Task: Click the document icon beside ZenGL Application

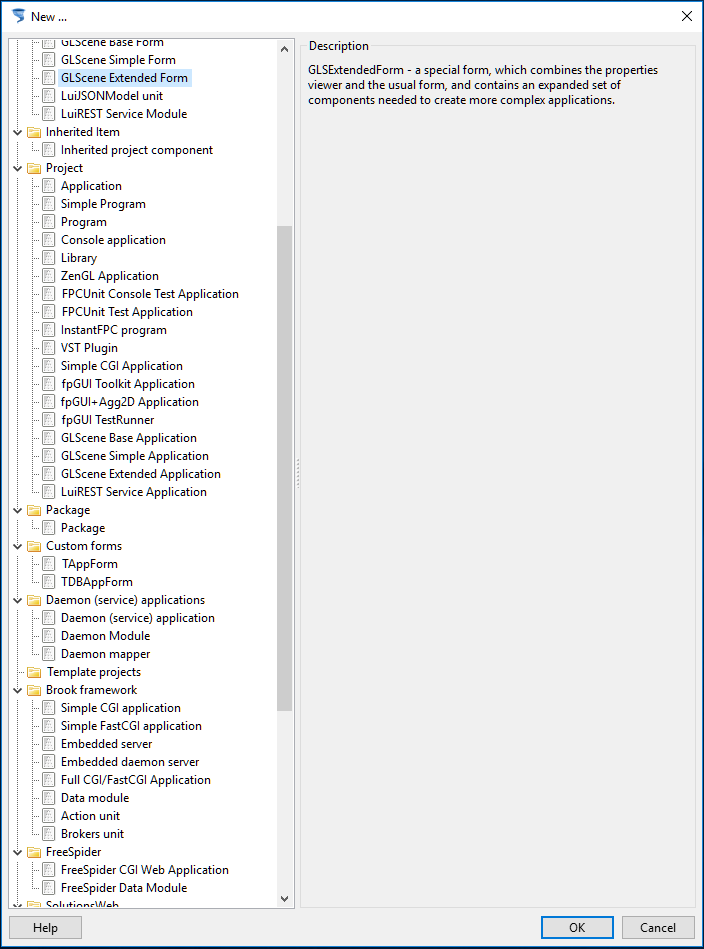Action: [48, 276]
